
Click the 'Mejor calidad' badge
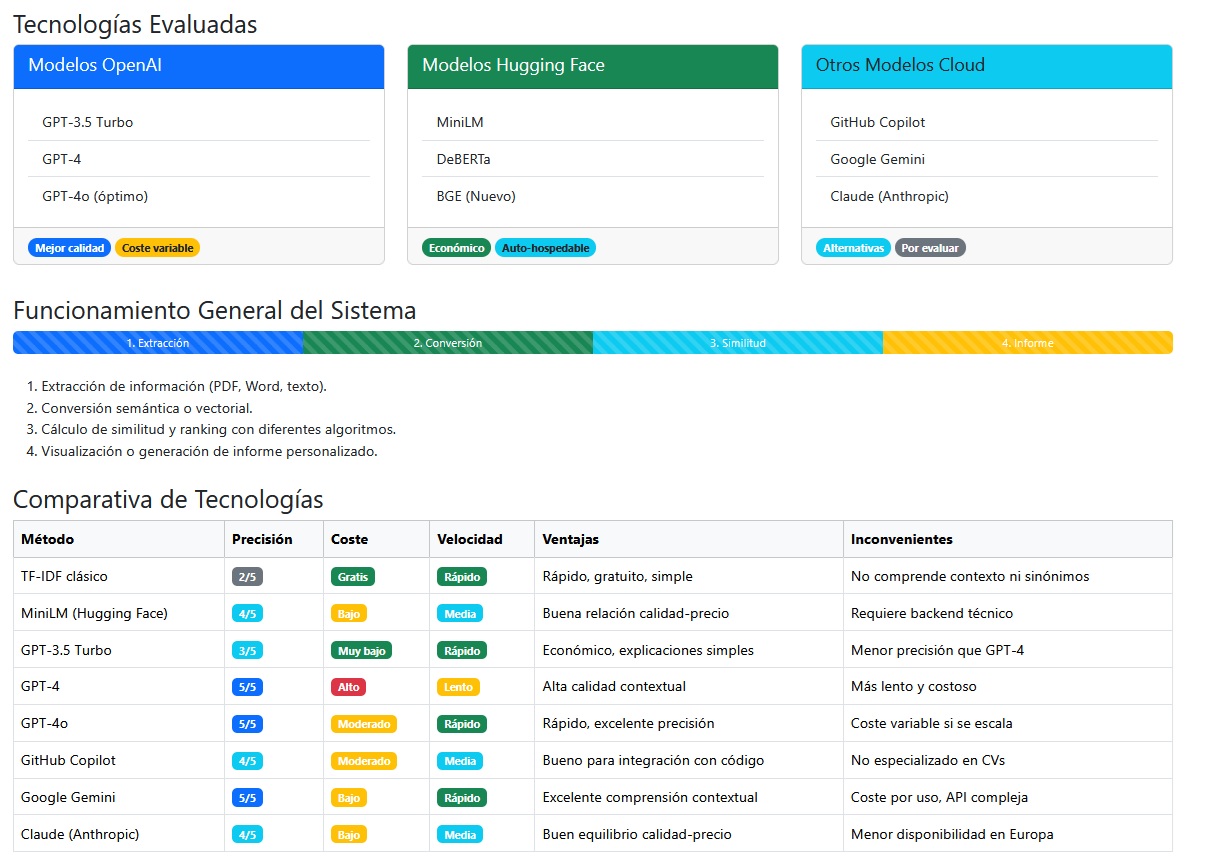pyautogui.click(x=69, y=248)
